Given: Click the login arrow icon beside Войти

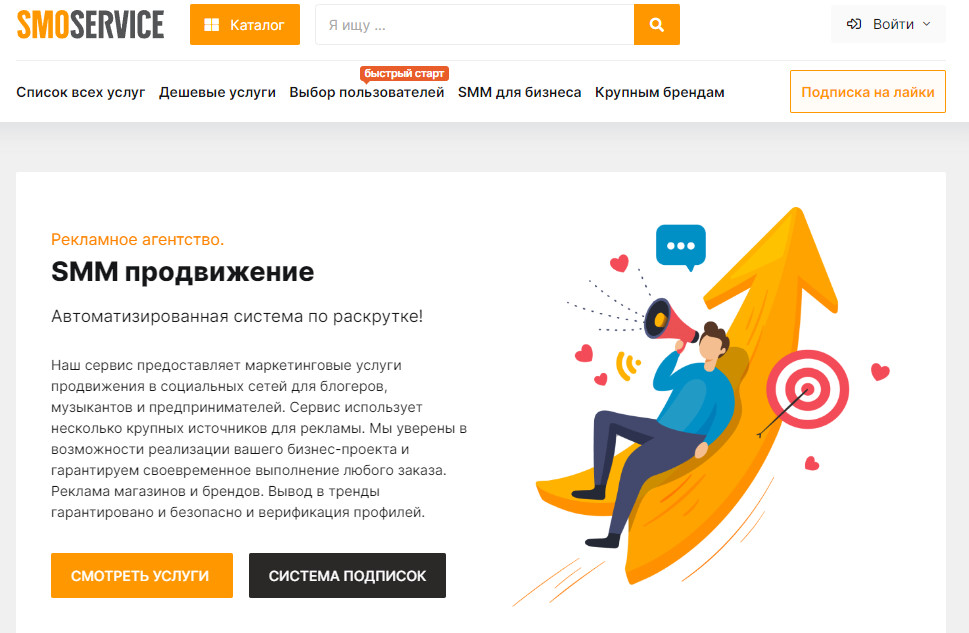Looking at the screenshot, I should (854, 24).
